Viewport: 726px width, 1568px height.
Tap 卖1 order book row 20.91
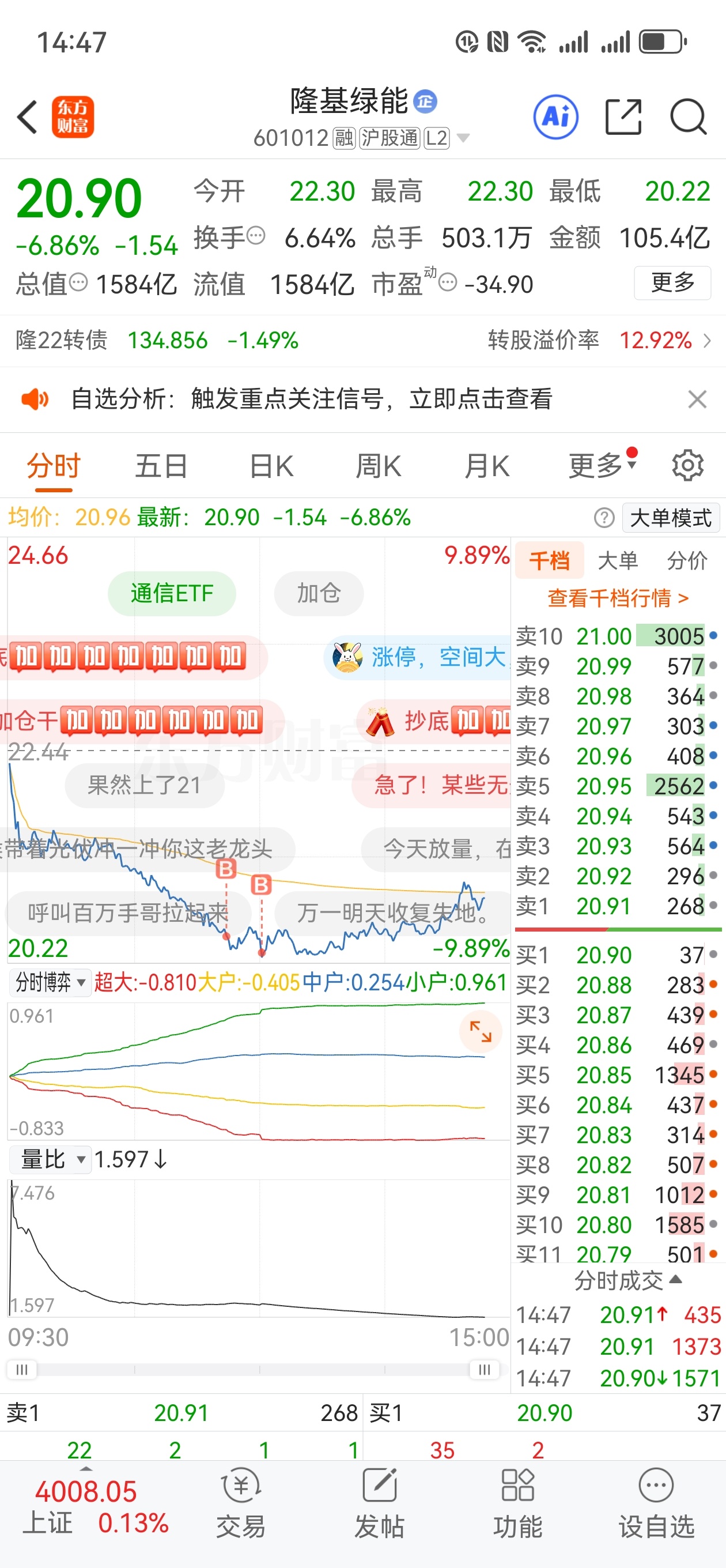pyautogui.click(x=618, y=906)
